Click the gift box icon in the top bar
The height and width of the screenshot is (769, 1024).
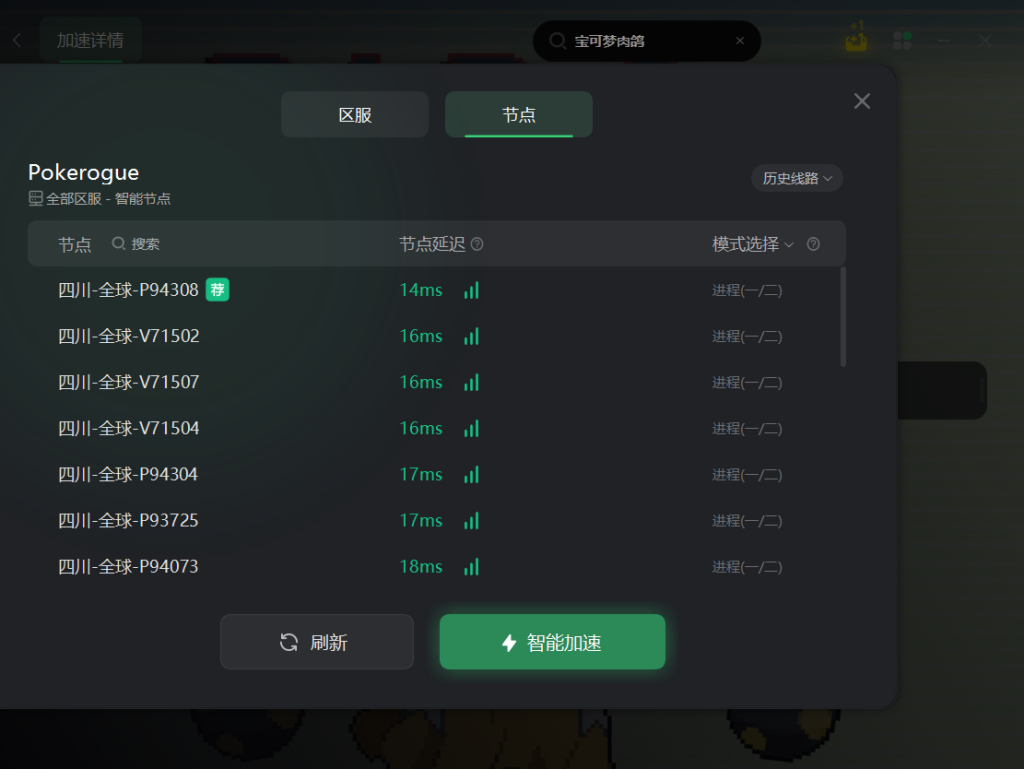tap(856, 38)
